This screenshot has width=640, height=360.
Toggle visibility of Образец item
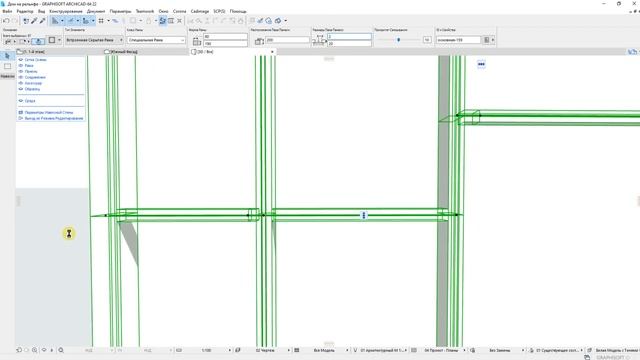click(x=21, y=89)
